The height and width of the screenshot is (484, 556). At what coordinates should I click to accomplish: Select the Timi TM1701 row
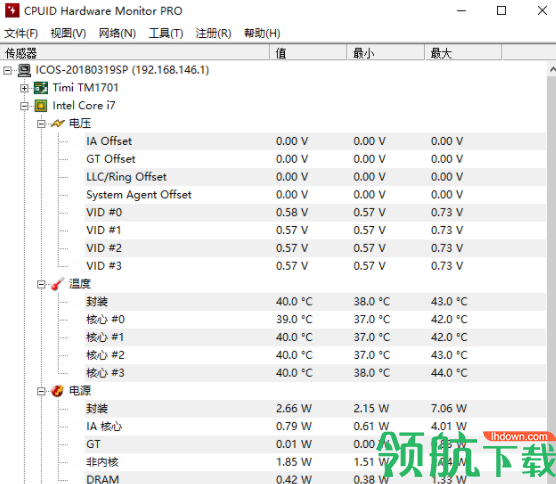(85, 88)
